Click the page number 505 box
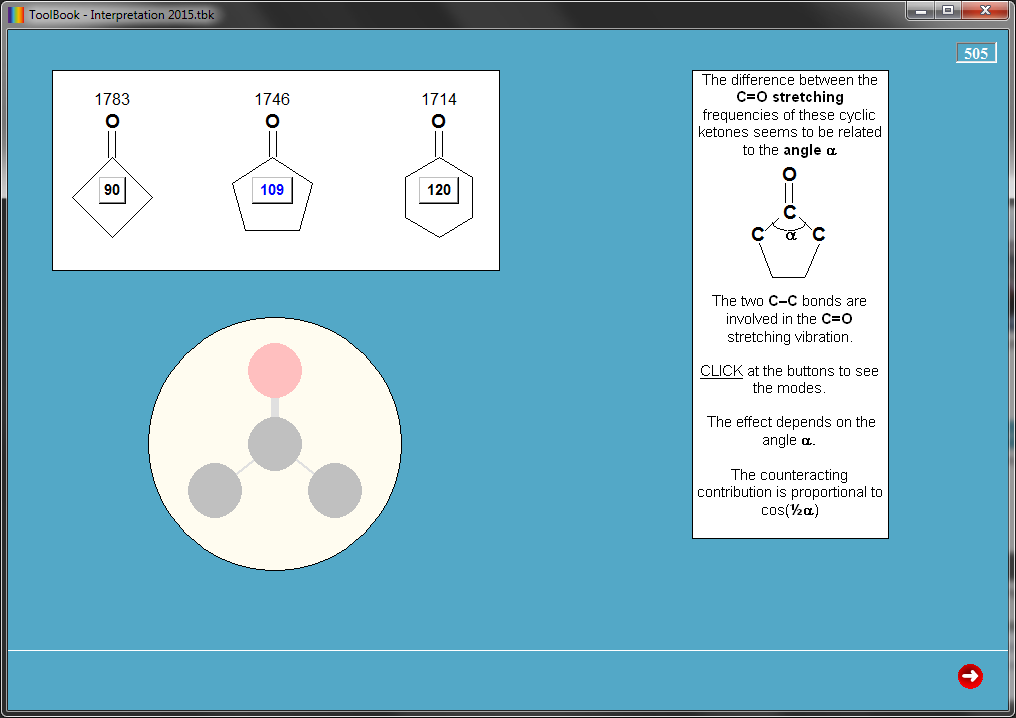The height and width of the screenshot is (718, 1016). pos(976,54)
